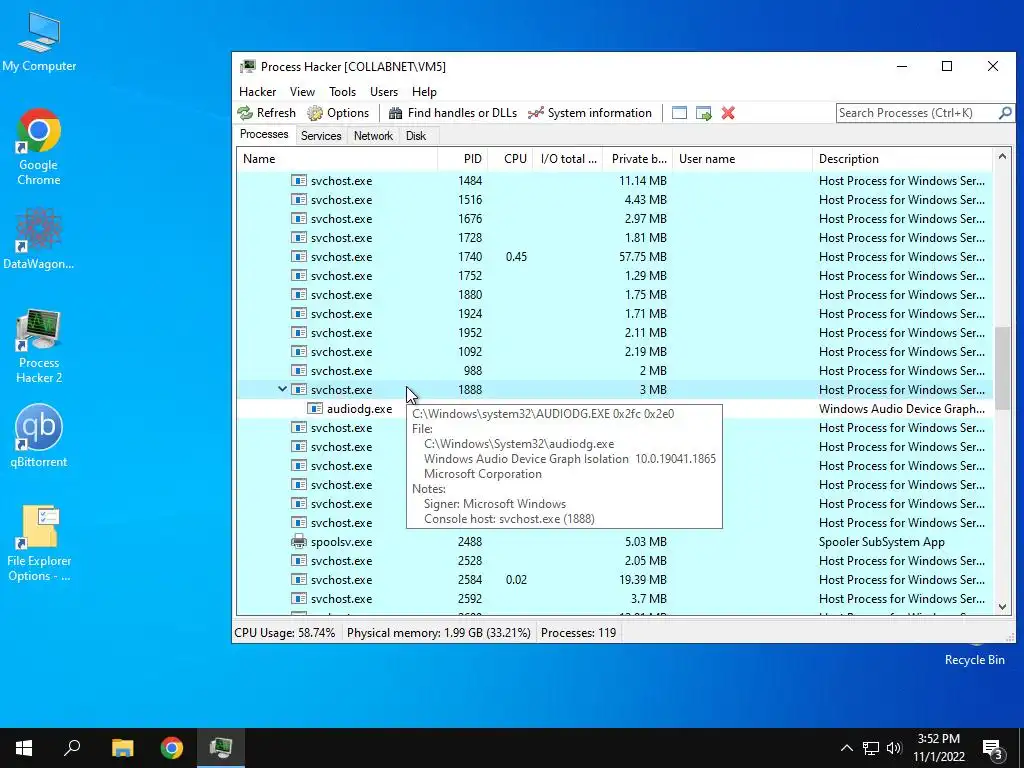Select svchost.exe with PID 988
Viewport: 1024px width, 768px height.
[615, 371]
